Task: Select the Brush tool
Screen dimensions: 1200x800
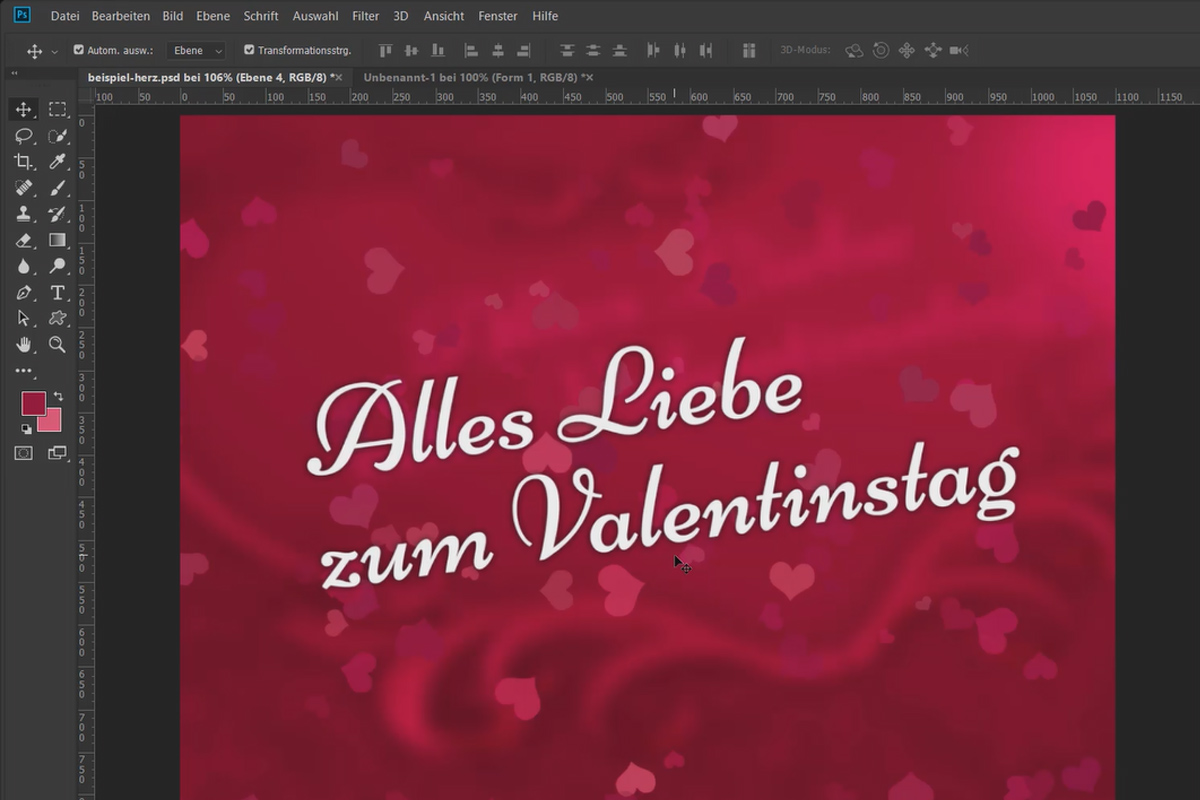Action: [58, 187]
